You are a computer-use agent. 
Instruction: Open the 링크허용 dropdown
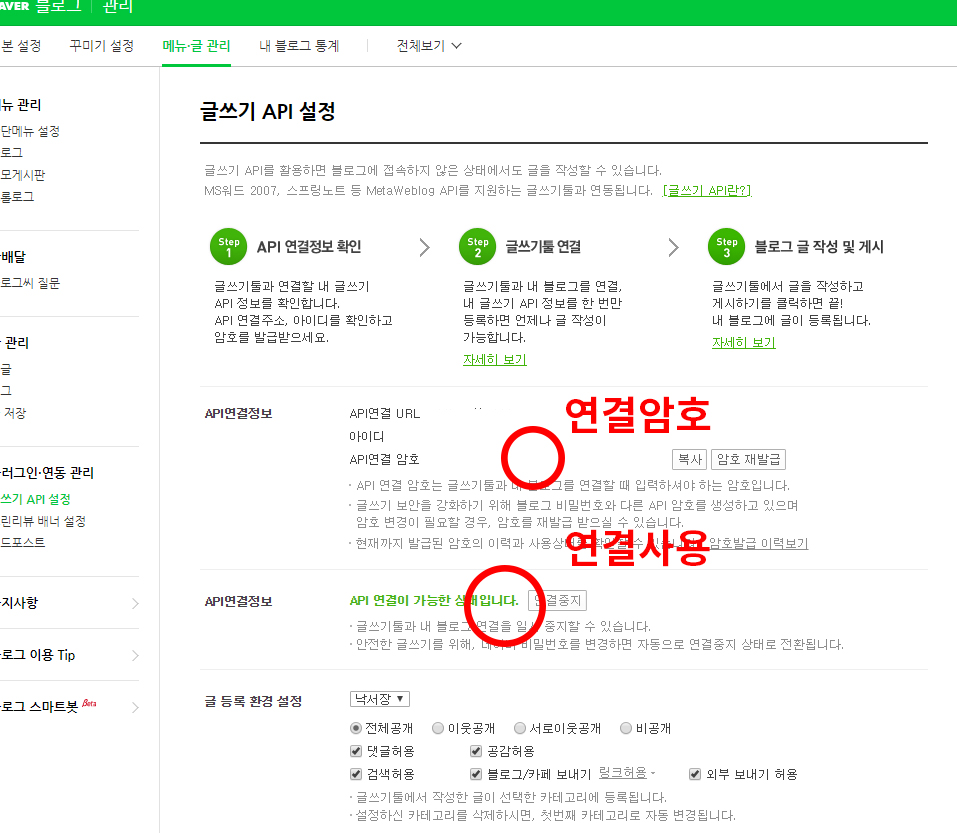point(627,773)
